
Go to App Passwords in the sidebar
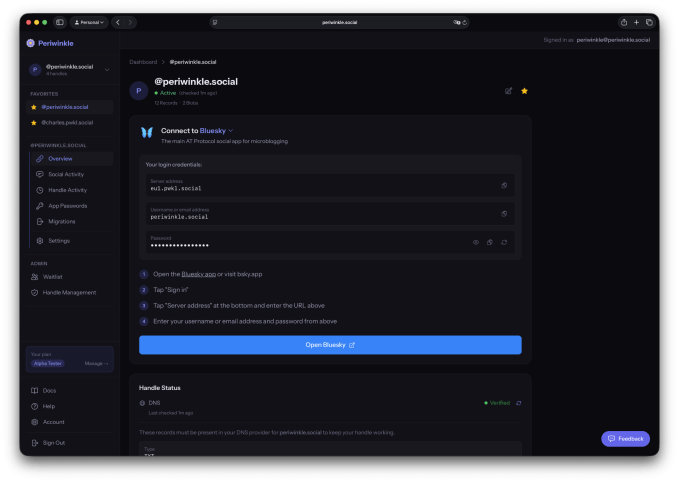66,205
